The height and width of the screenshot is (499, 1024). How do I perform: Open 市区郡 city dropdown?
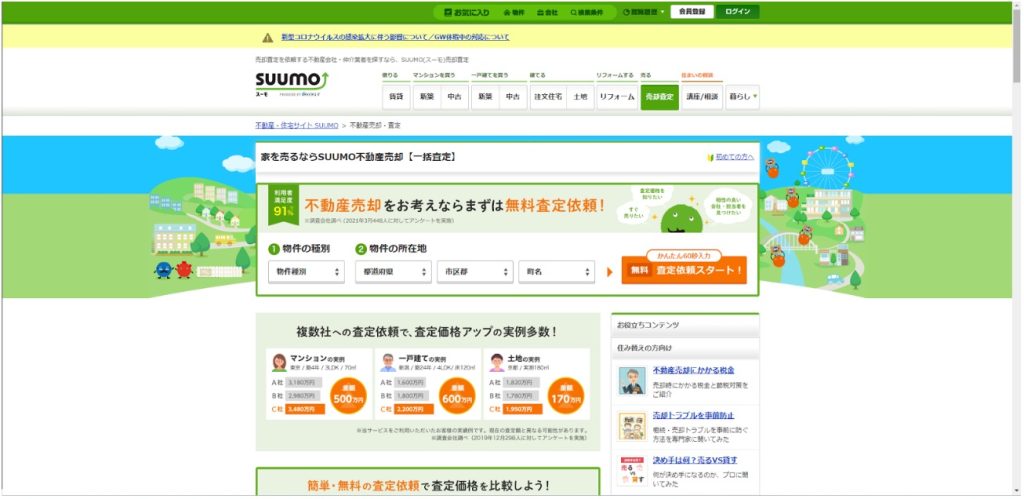475,271
